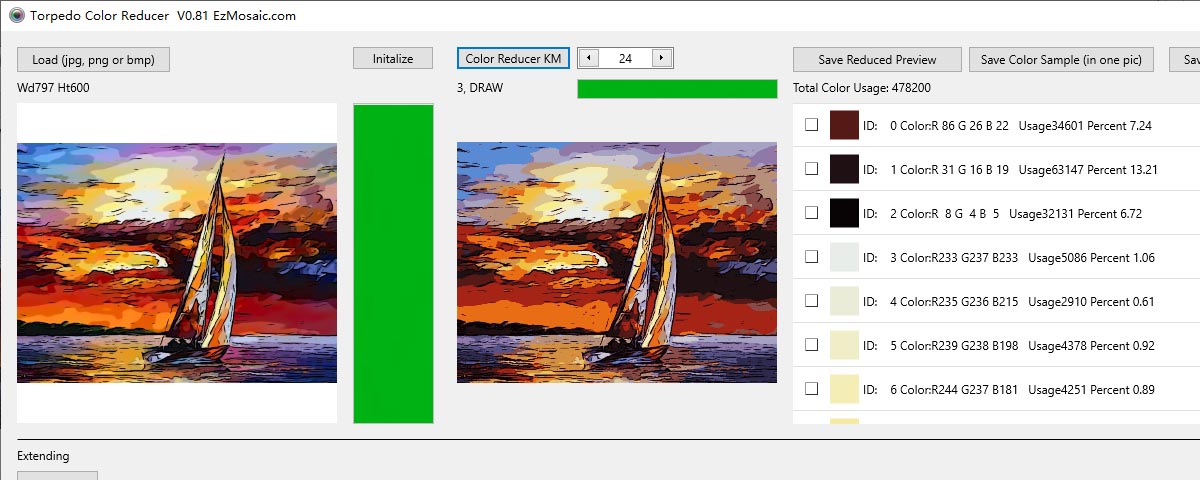1200x480 pixels.
Task: Check the box for color ID 0
Action: coord(812,125)
